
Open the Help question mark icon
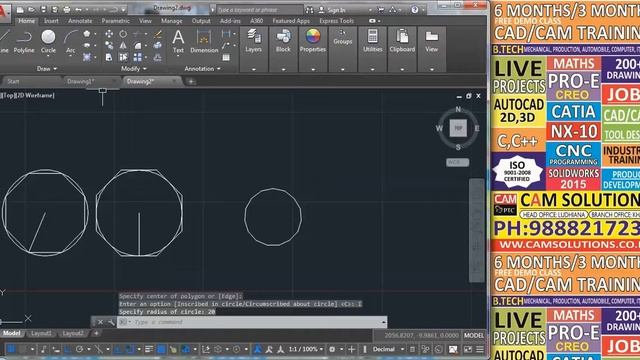[x=415, y=9]
